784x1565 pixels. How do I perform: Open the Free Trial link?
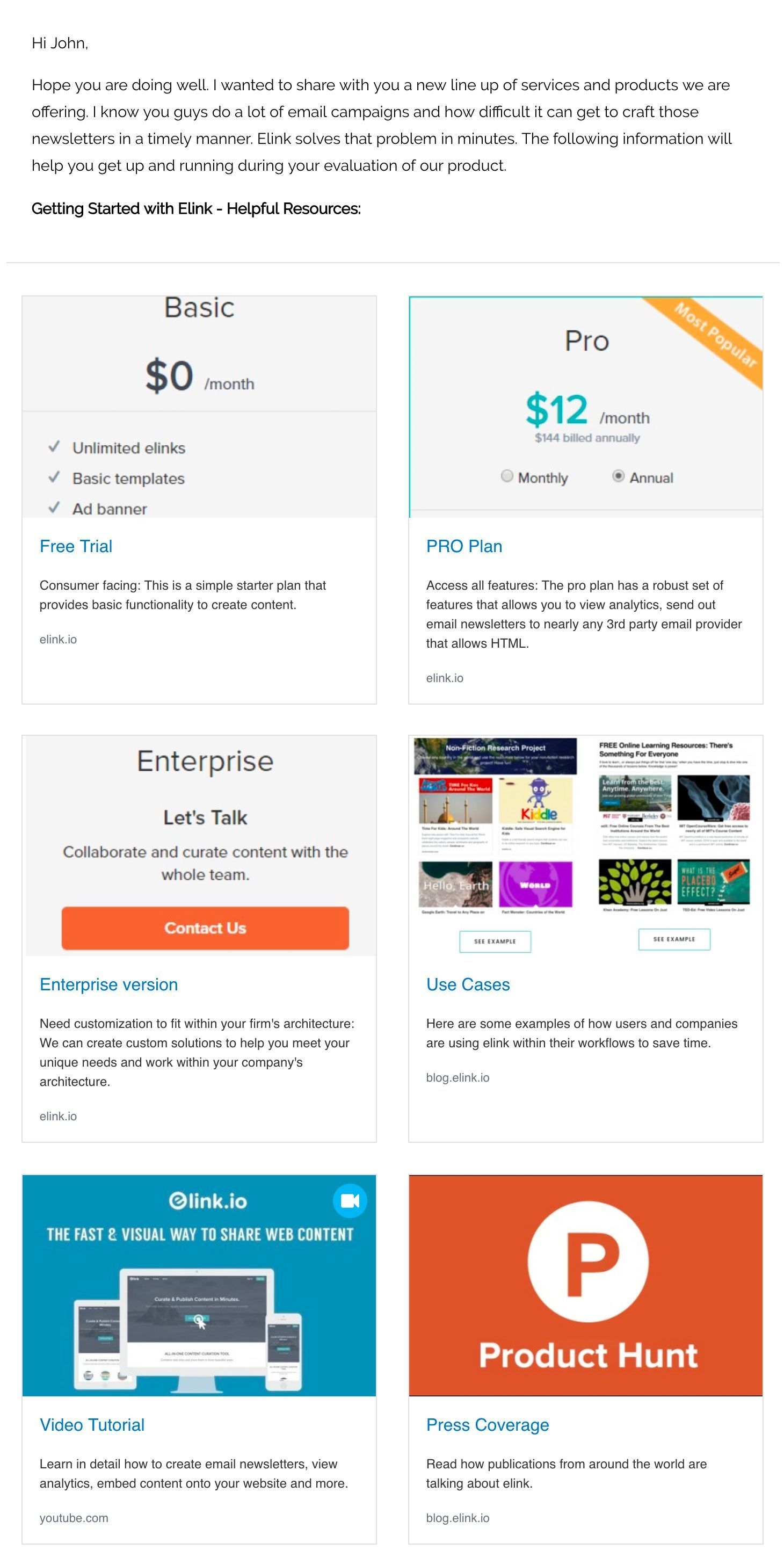76,546
